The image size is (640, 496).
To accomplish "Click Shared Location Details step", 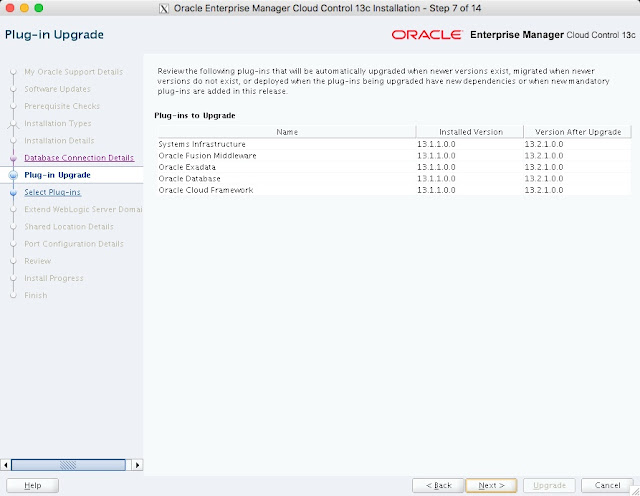I will (x=69, y=227).
